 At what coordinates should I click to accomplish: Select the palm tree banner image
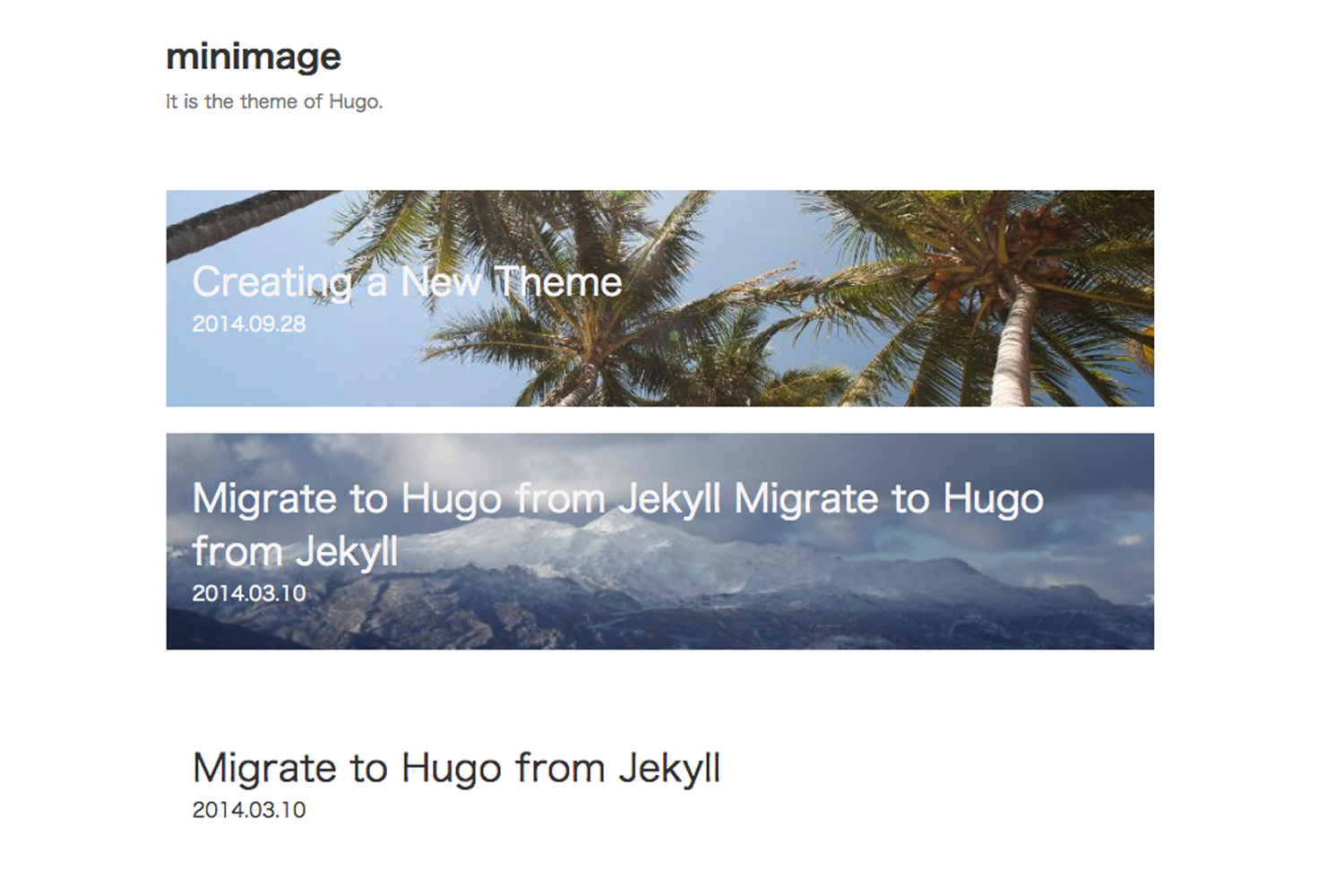(660, 298)
